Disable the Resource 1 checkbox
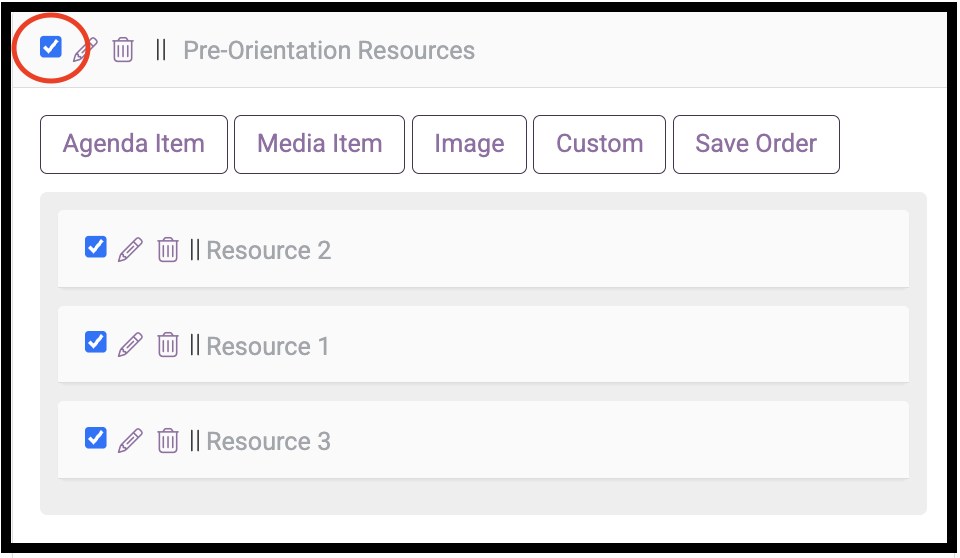 point(96,342)
